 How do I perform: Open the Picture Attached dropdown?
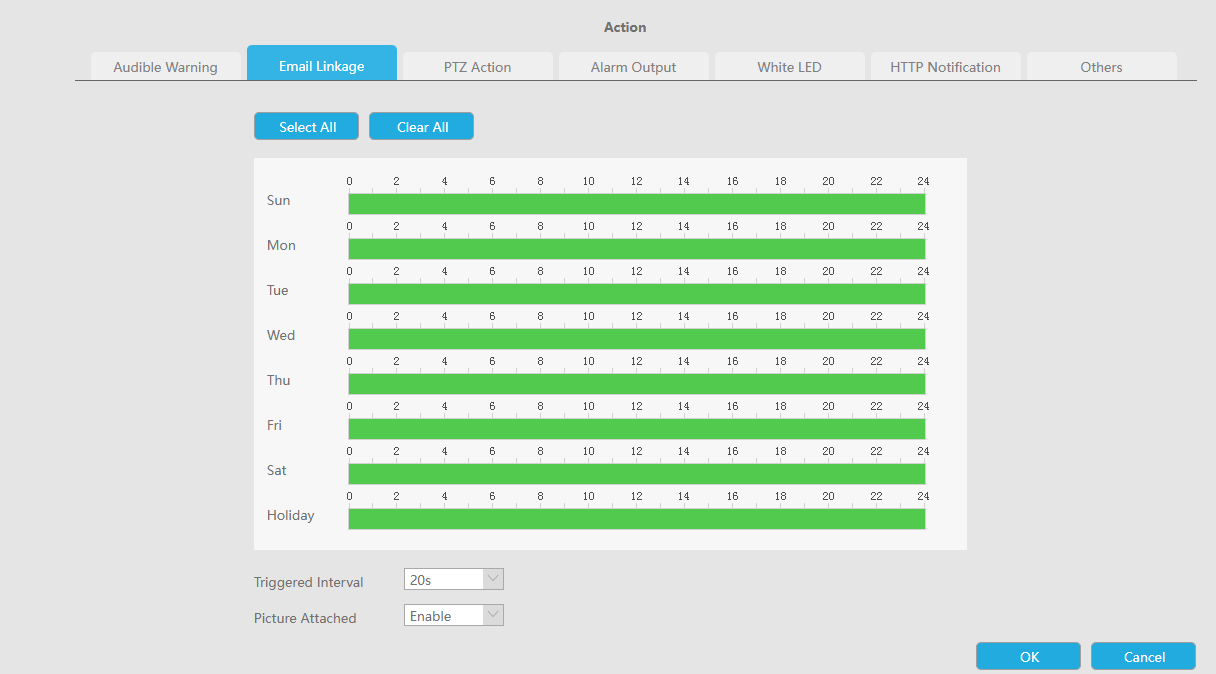[x=454, y=616]
